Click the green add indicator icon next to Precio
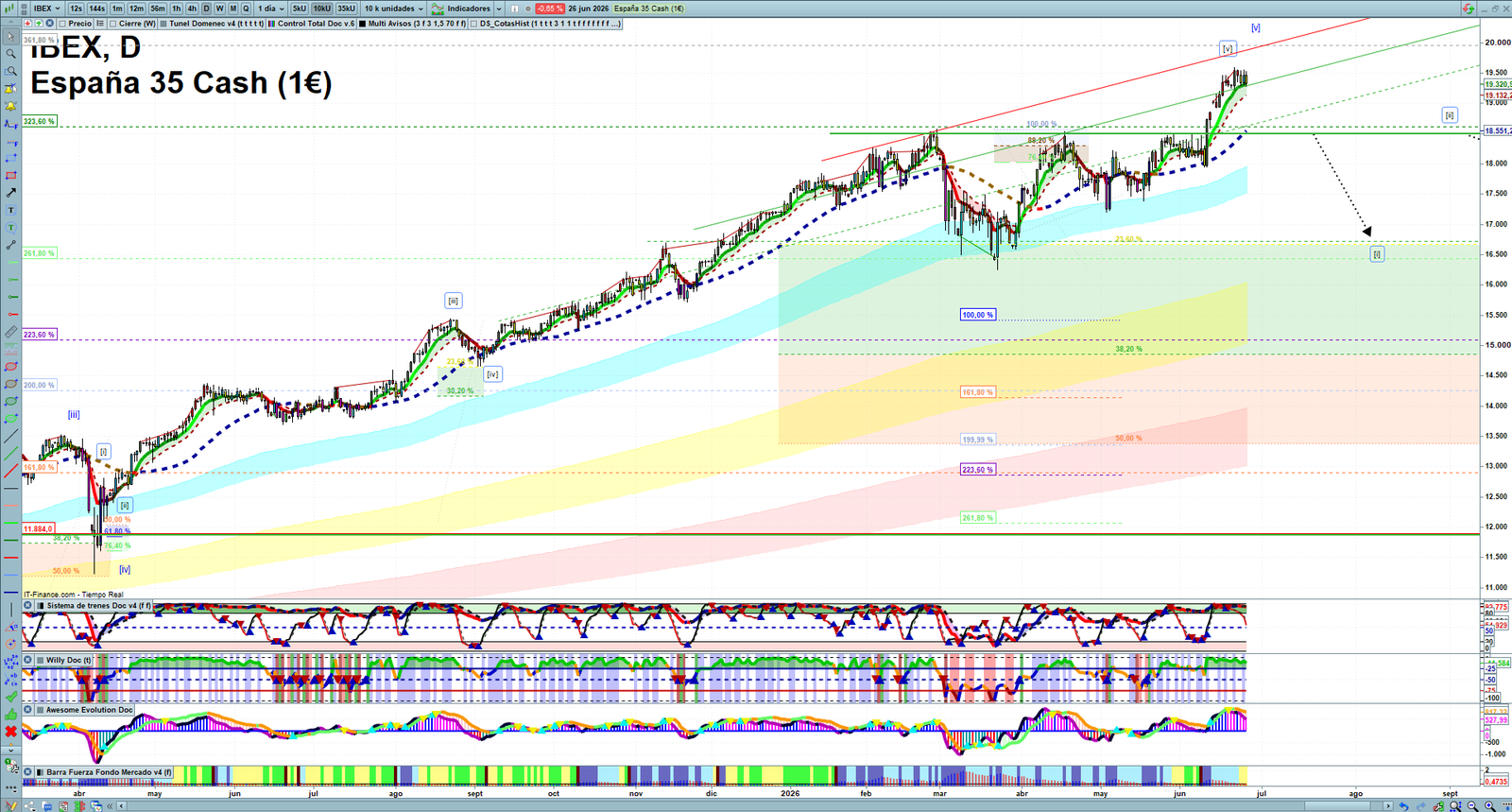Viewport: 1512px width, 812px height. [39, 24]
